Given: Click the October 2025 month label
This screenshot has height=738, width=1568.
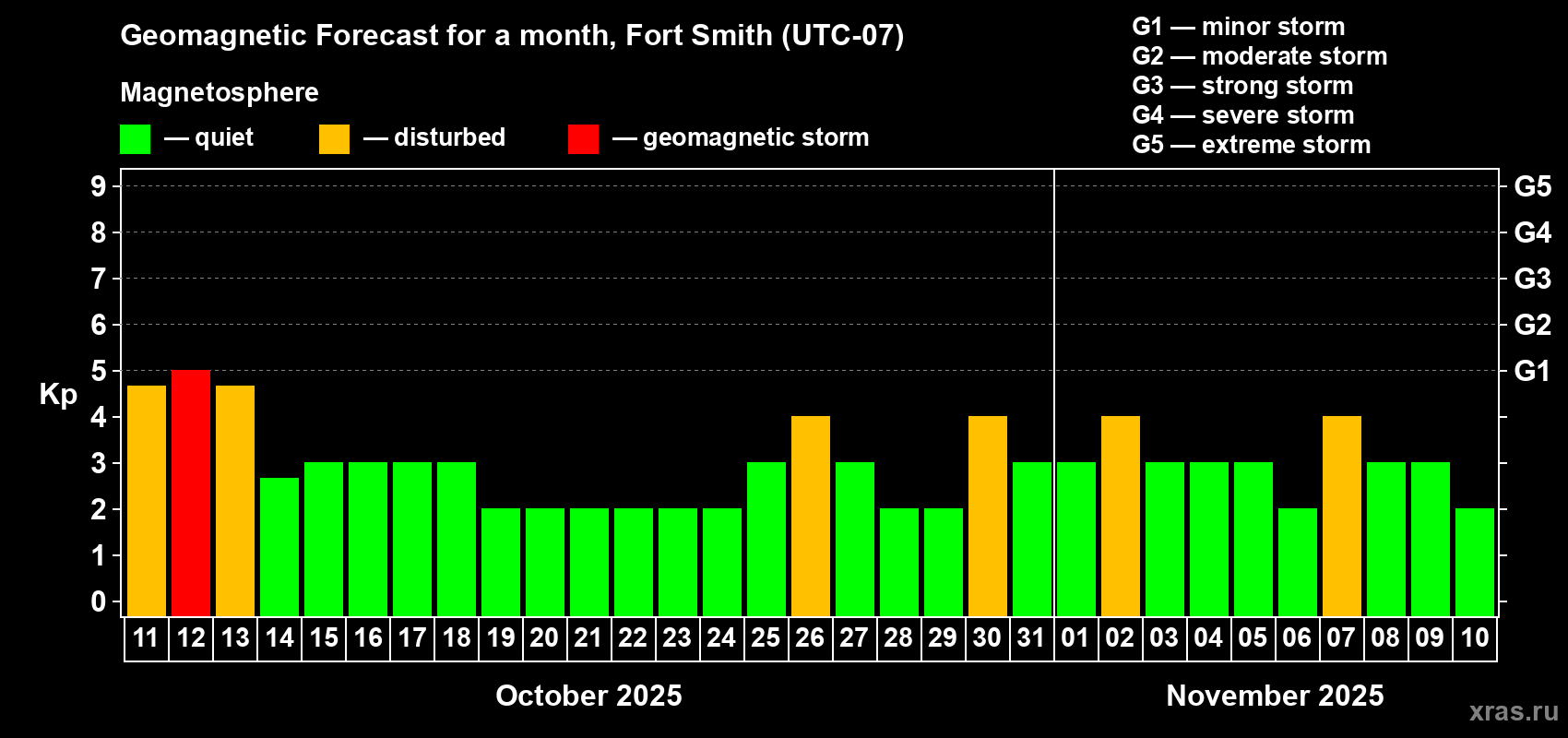Looking at the screenshot, I should (588, 696).
